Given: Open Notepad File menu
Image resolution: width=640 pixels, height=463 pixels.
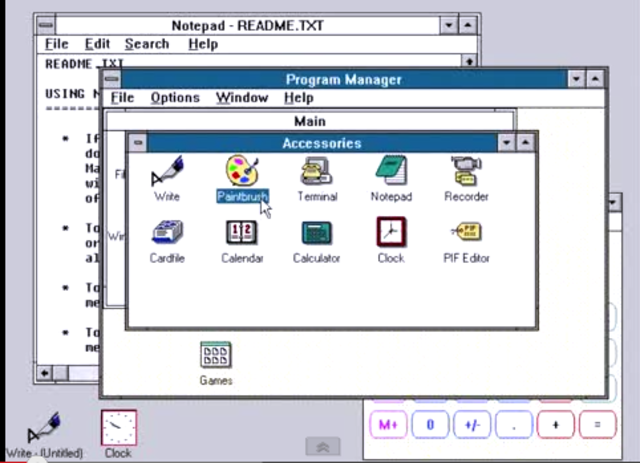Looking at the screenshot, I should 57,44.
